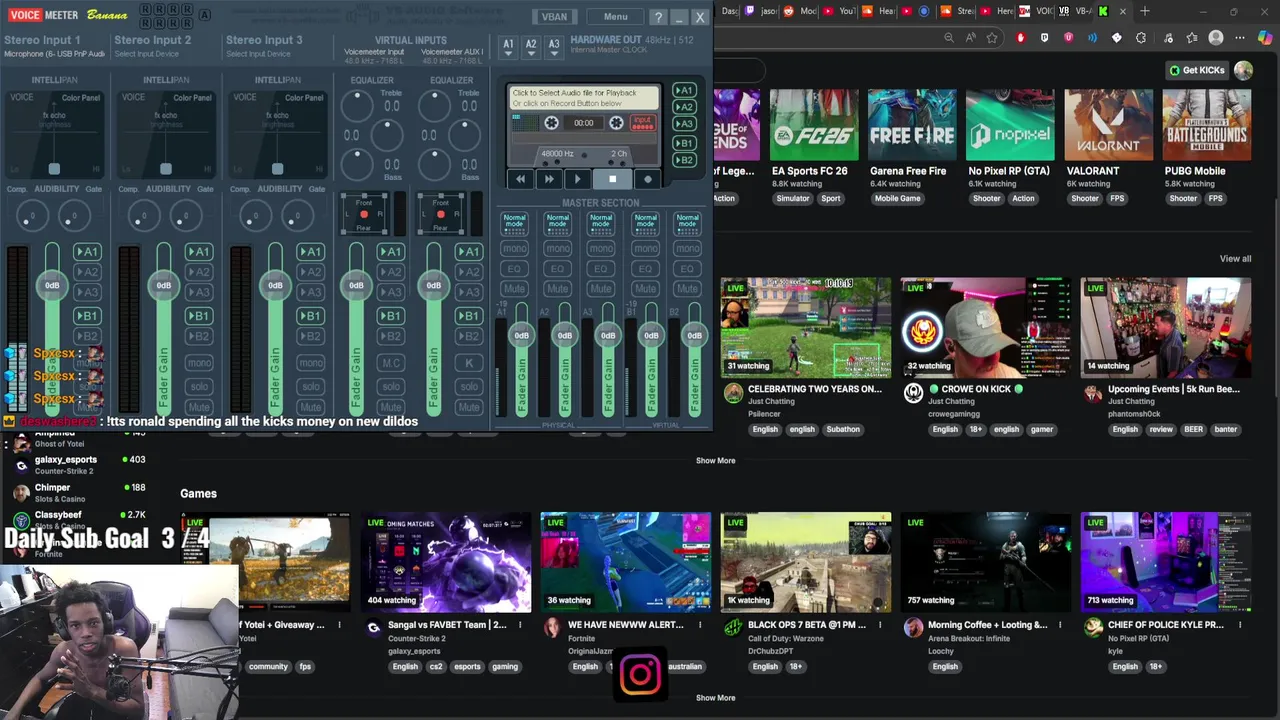Open the CROWE ON KICK stream thumbnail

coord(985,327)
